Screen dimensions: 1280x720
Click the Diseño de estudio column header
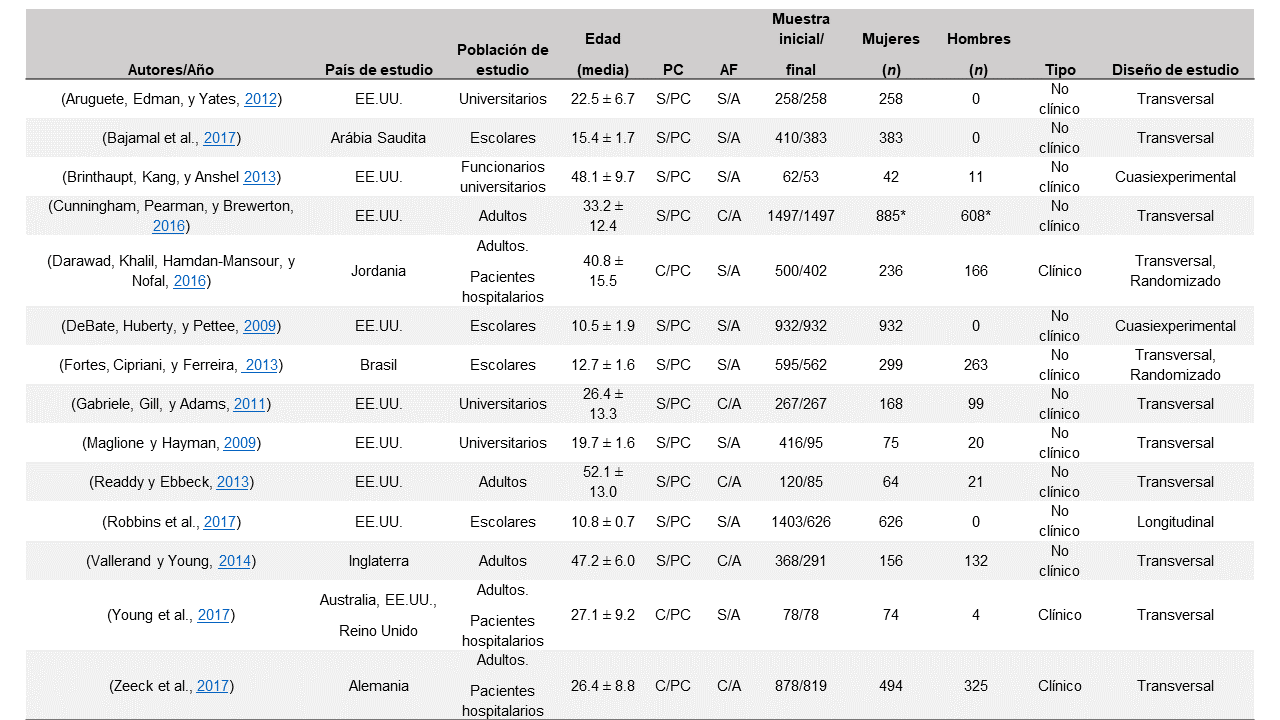coord(1175,70)
